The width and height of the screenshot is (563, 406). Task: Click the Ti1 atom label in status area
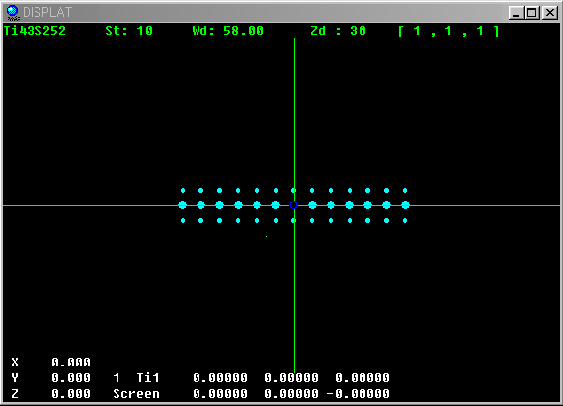coord(148,378)
